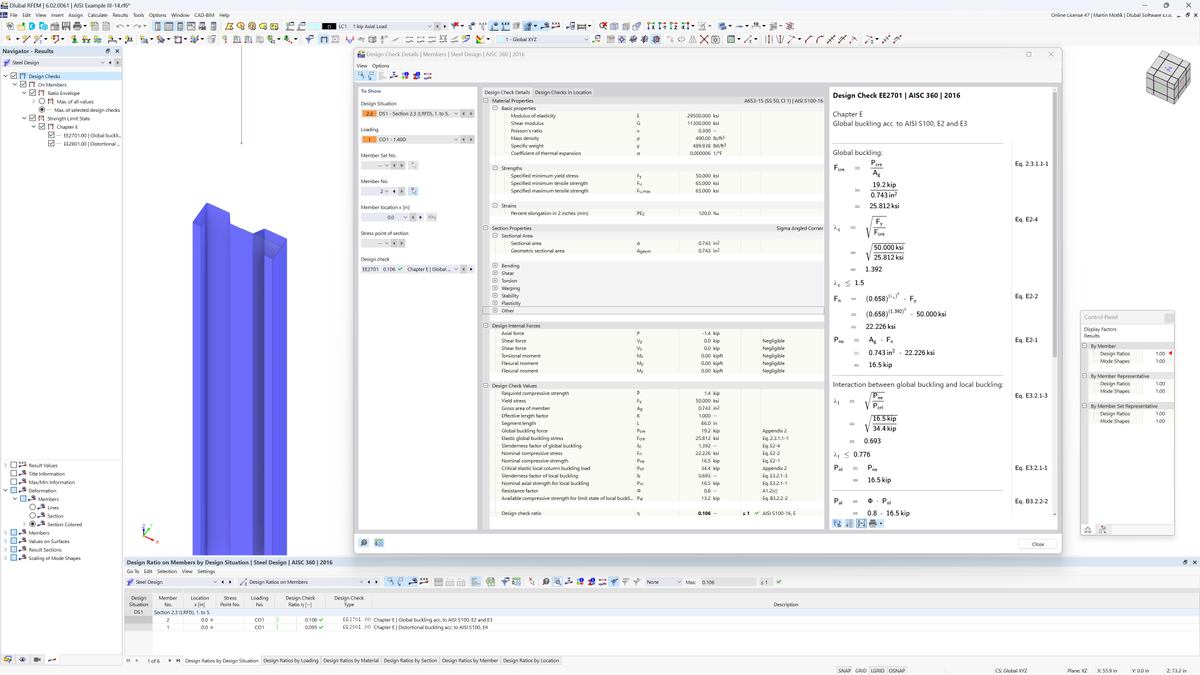This screenshot has width=1200, height=675.
Task: Open Design Situation dropdown
Action: (456, 114)
